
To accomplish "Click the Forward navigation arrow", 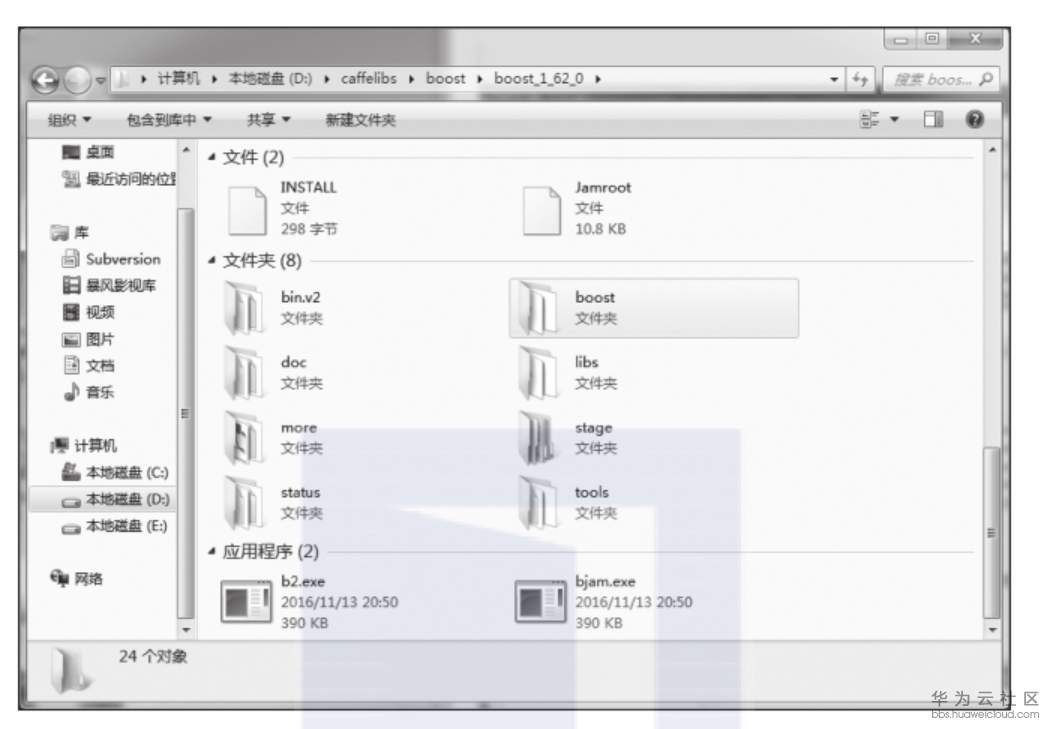I will click(x=77, y=81).
